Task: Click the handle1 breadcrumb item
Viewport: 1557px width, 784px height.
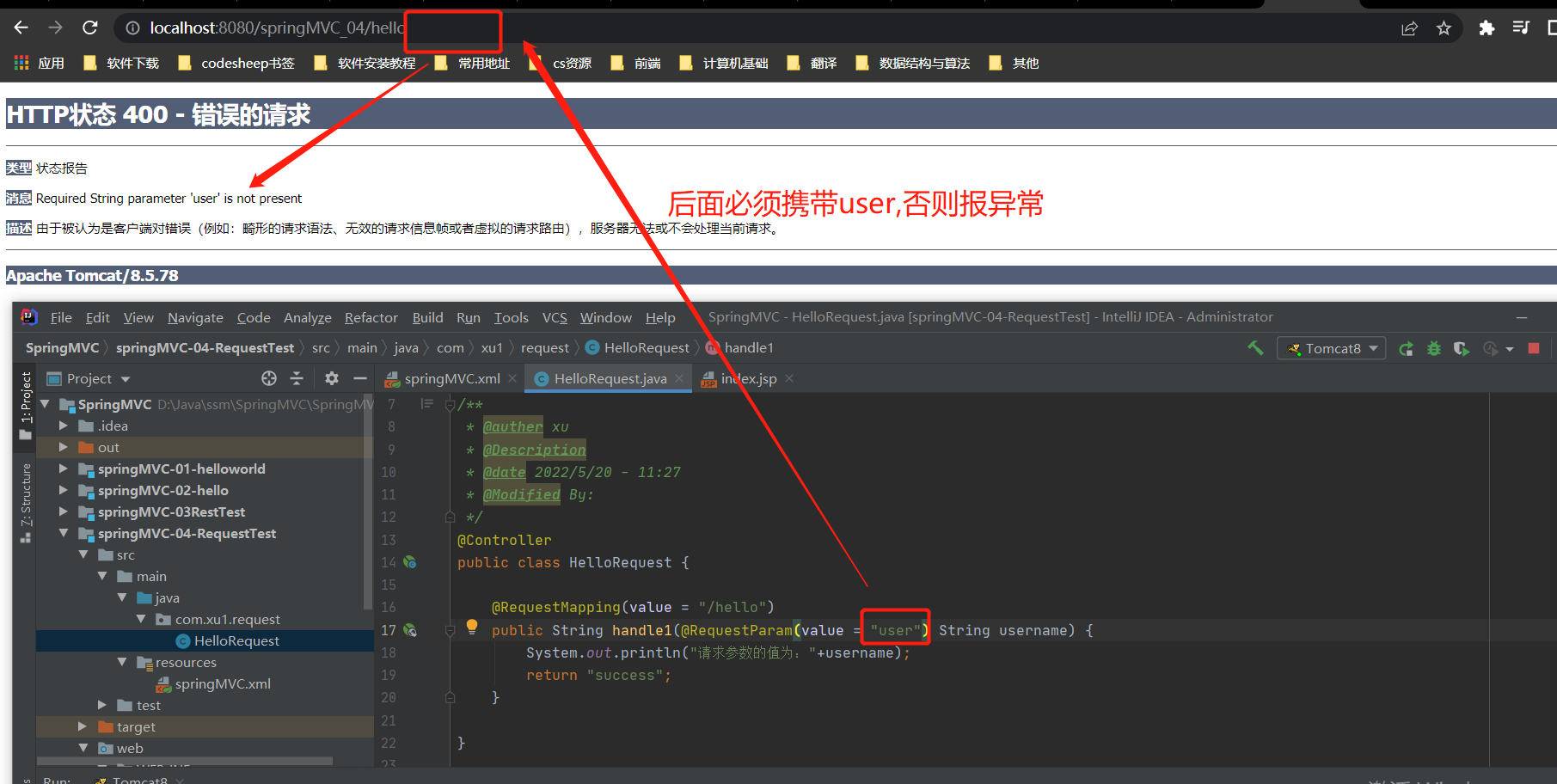Action: pos(740,347)
